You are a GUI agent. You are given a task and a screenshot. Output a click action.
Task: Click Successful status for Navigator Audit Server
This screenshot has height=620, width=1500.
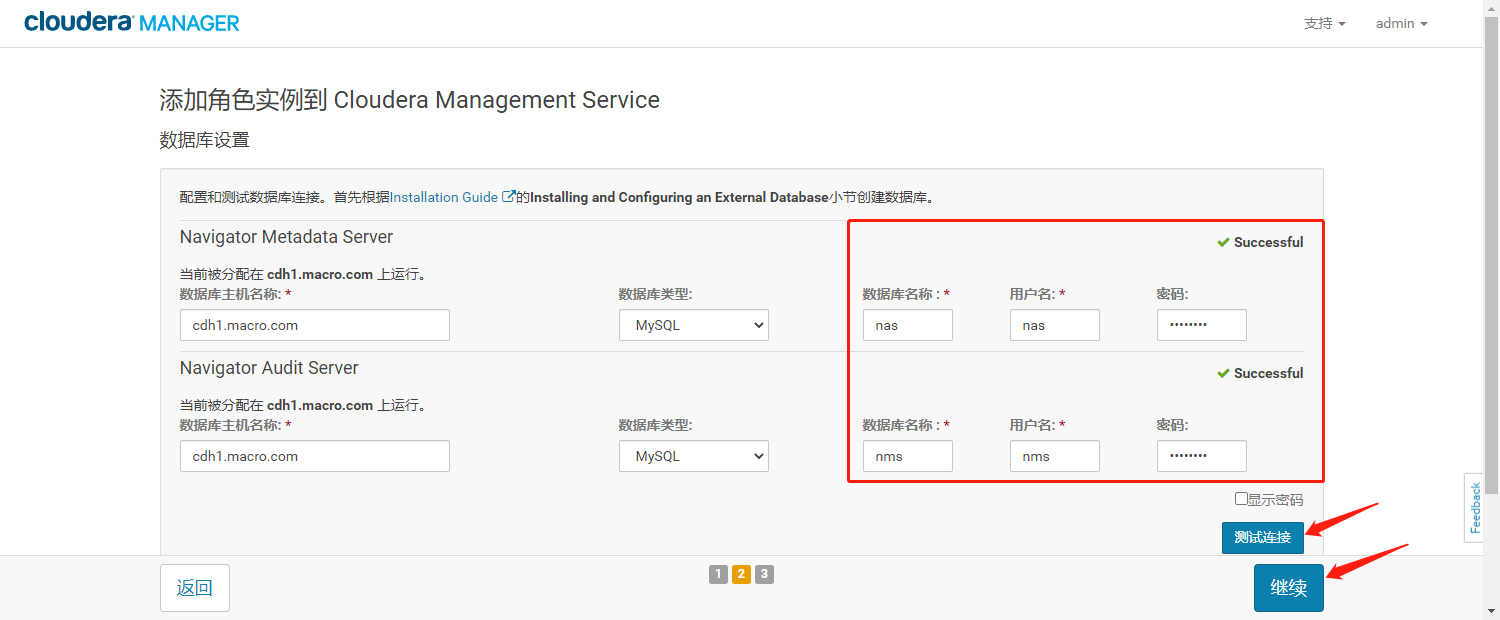point(1260,373)
